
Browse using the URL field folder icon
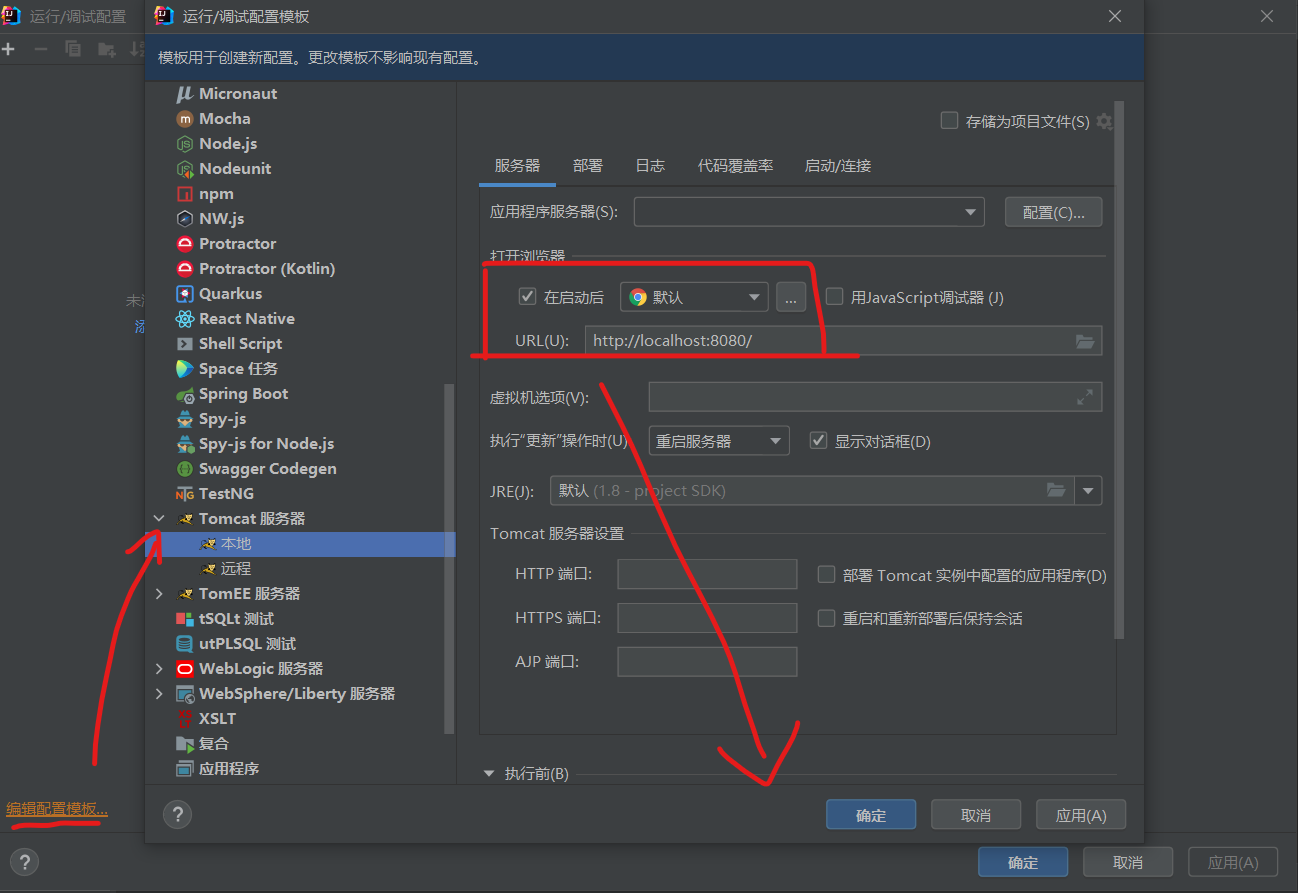point(1085,341)
